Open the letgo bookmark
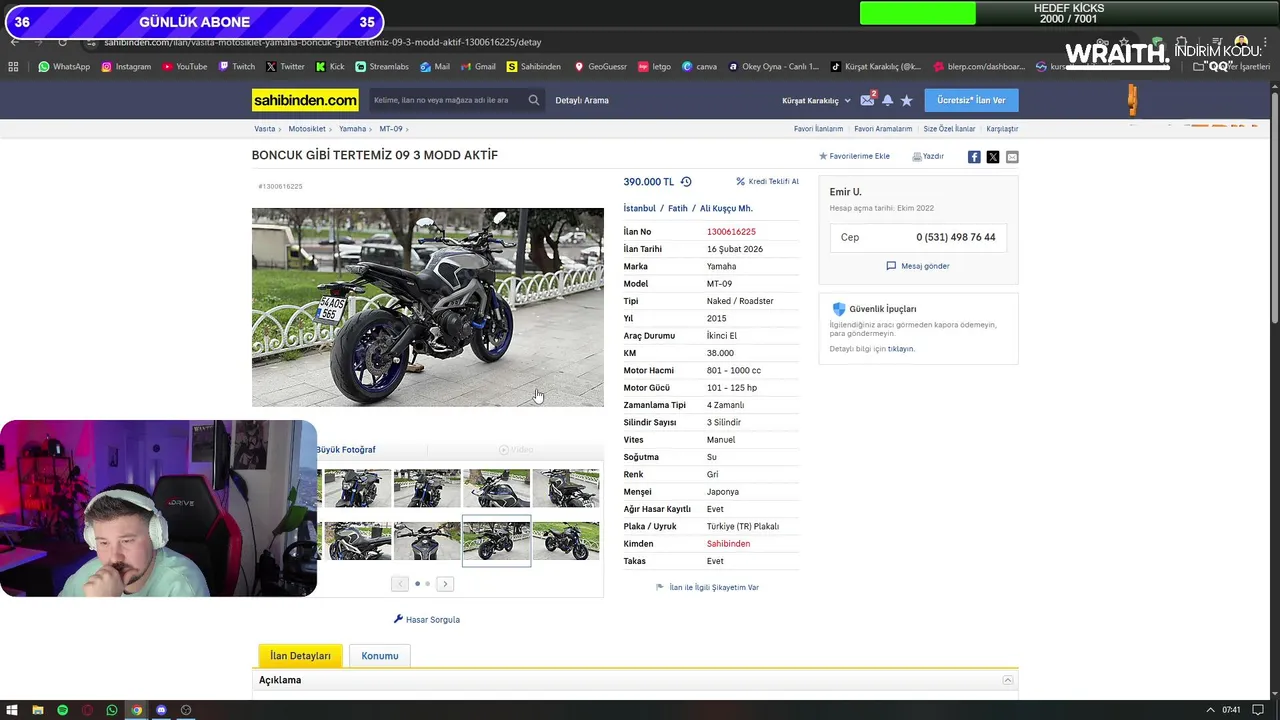This screenshot has height=720, width=1280. [x=654, y=67]
